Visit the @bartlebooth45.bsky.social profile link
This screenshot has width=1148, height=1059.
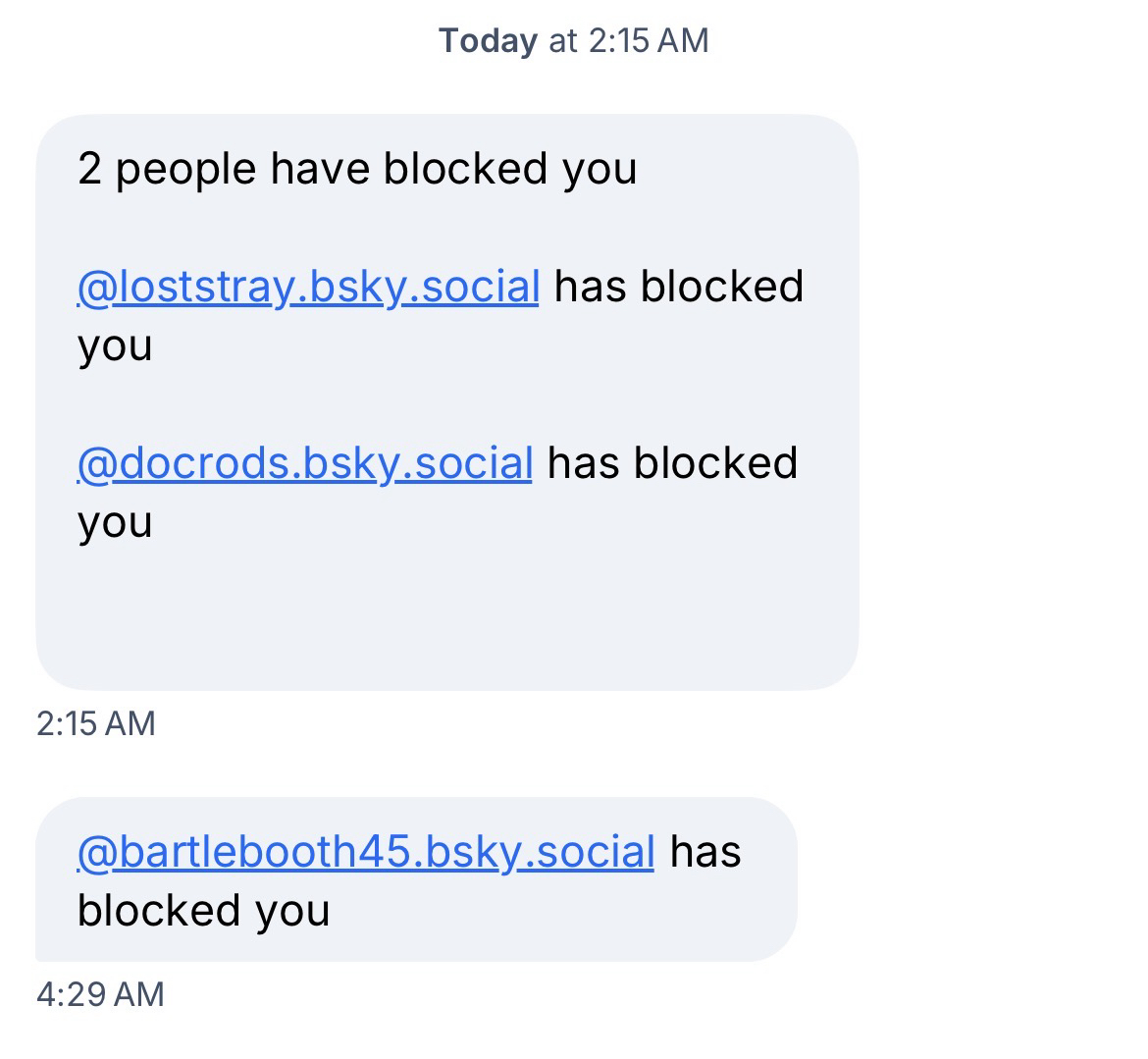(365, 852)
